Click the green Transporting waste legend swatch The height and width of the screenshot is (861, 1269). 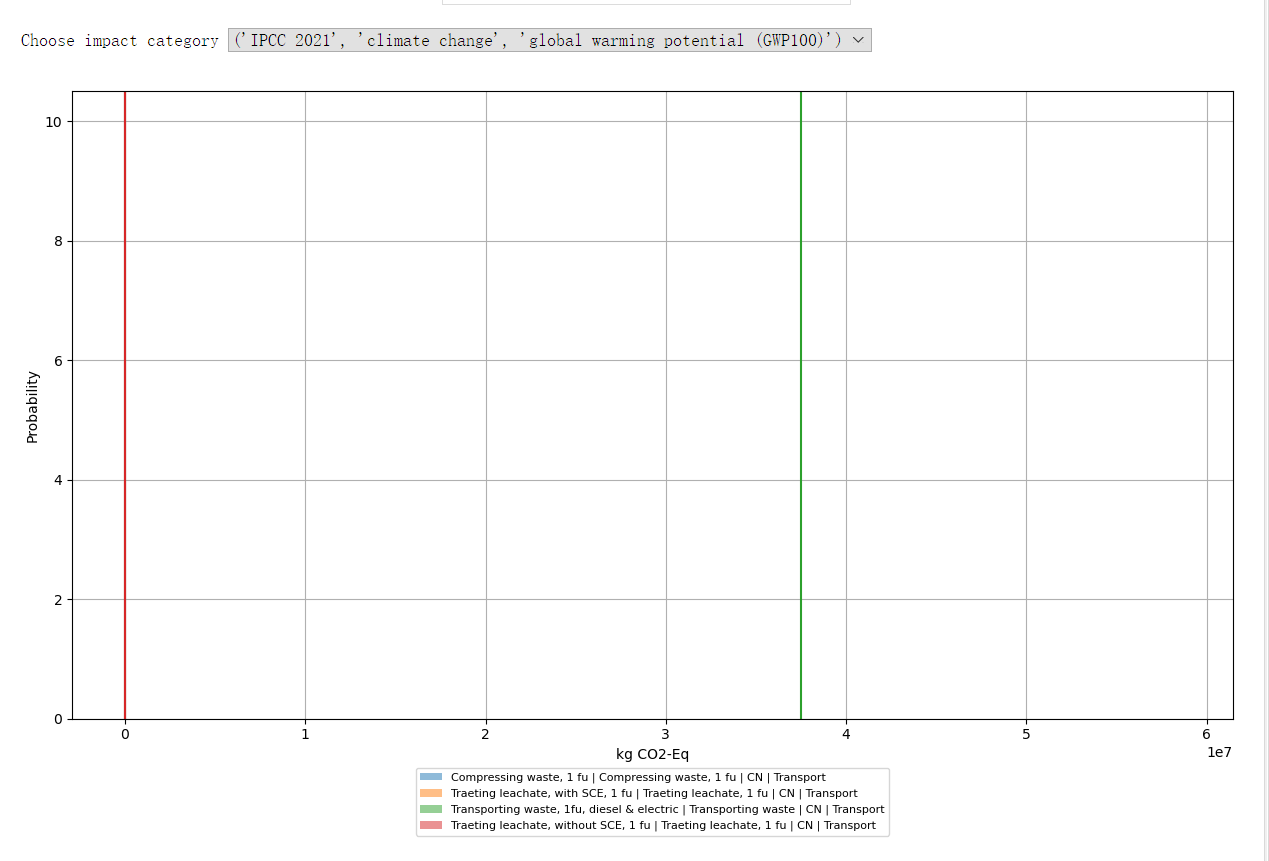click(430, 809)
